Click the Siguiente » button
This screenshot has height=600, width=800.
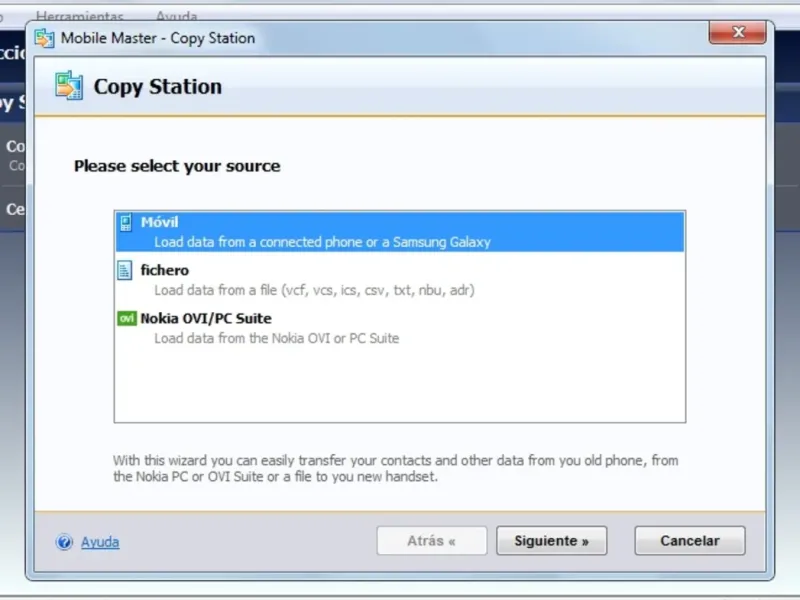[552, 541]
